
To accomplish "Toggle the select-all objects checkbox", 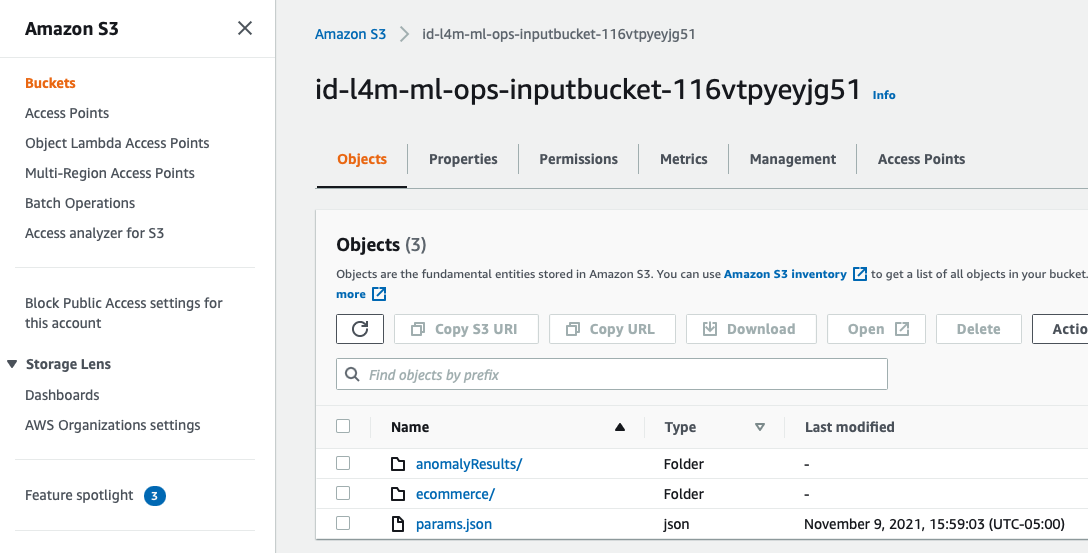I will [343, 426].
